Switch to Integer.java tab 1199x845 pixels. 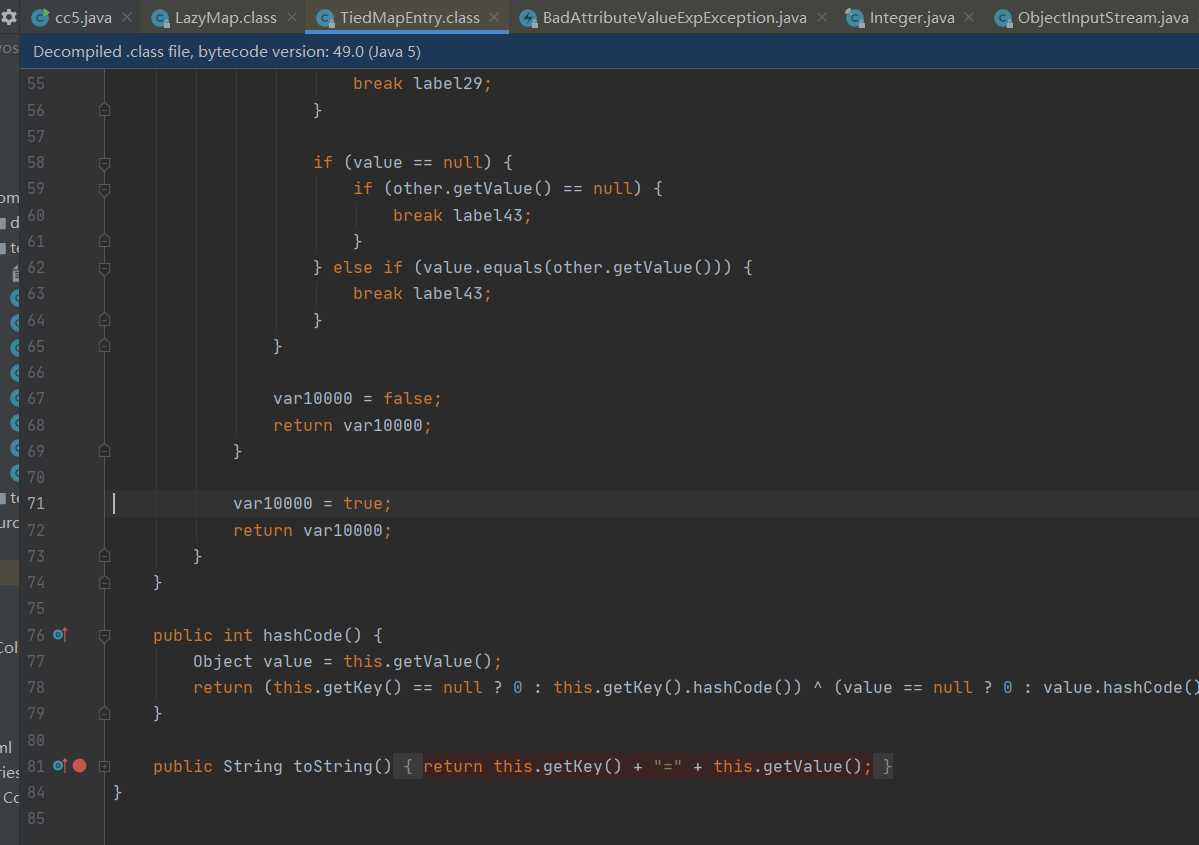click(x=911, y=18)
